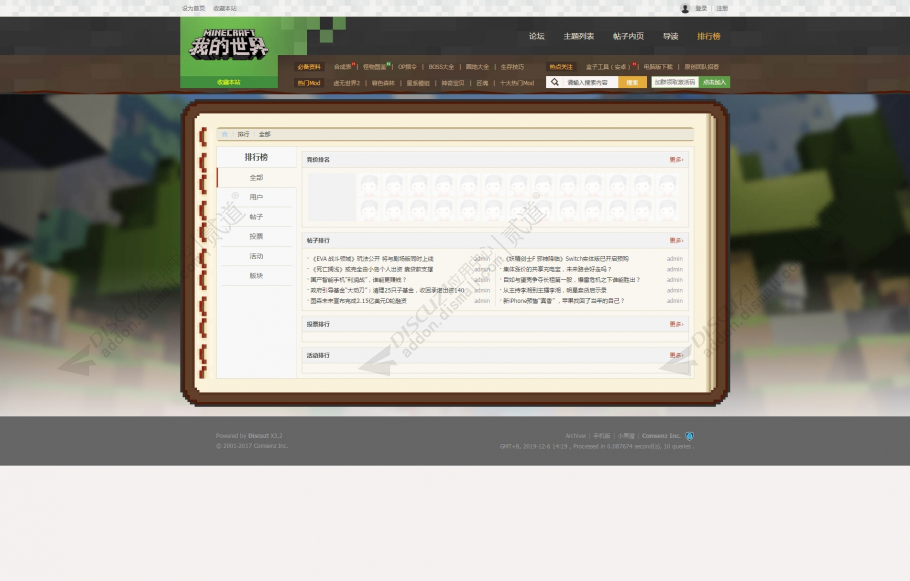The height and width of the screenshot is (581, 910).
Task: Select the 用户 tab in the ranking sidebar
Action: point(257,197)
